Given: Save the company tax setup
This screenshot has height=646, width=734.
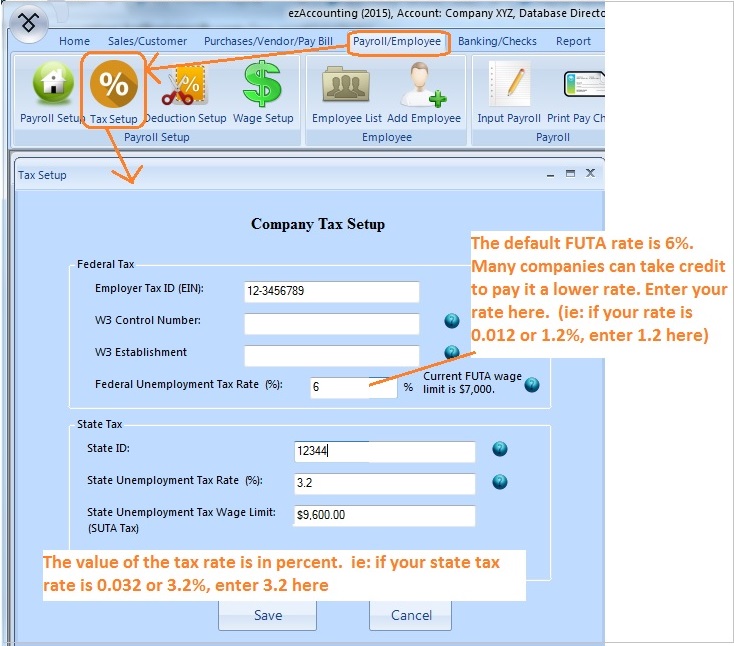Looking at the screenshot, I should [268, 615].
